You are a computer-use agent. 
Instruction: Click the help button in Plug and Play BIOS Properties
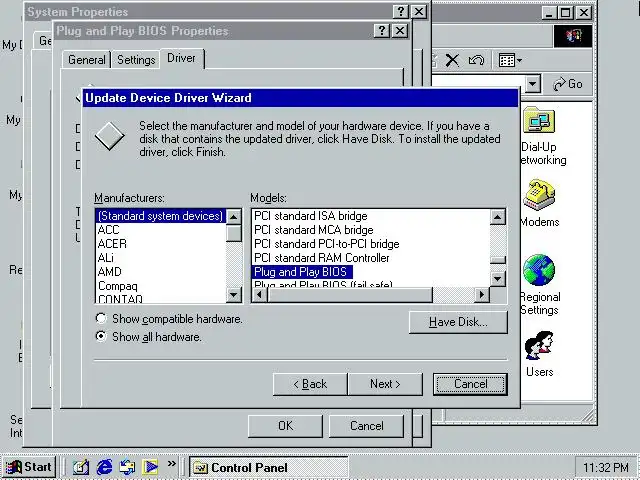pos(382,31)
